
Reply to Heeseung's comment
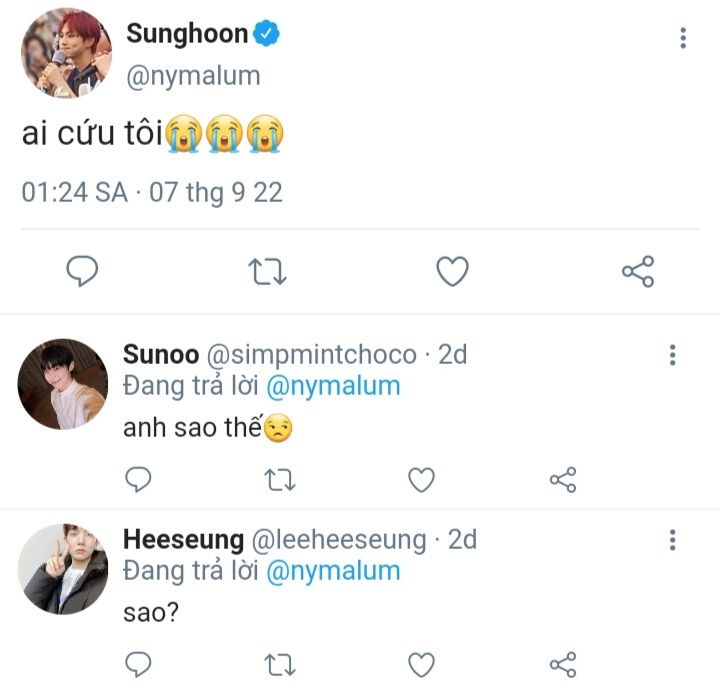139,664
